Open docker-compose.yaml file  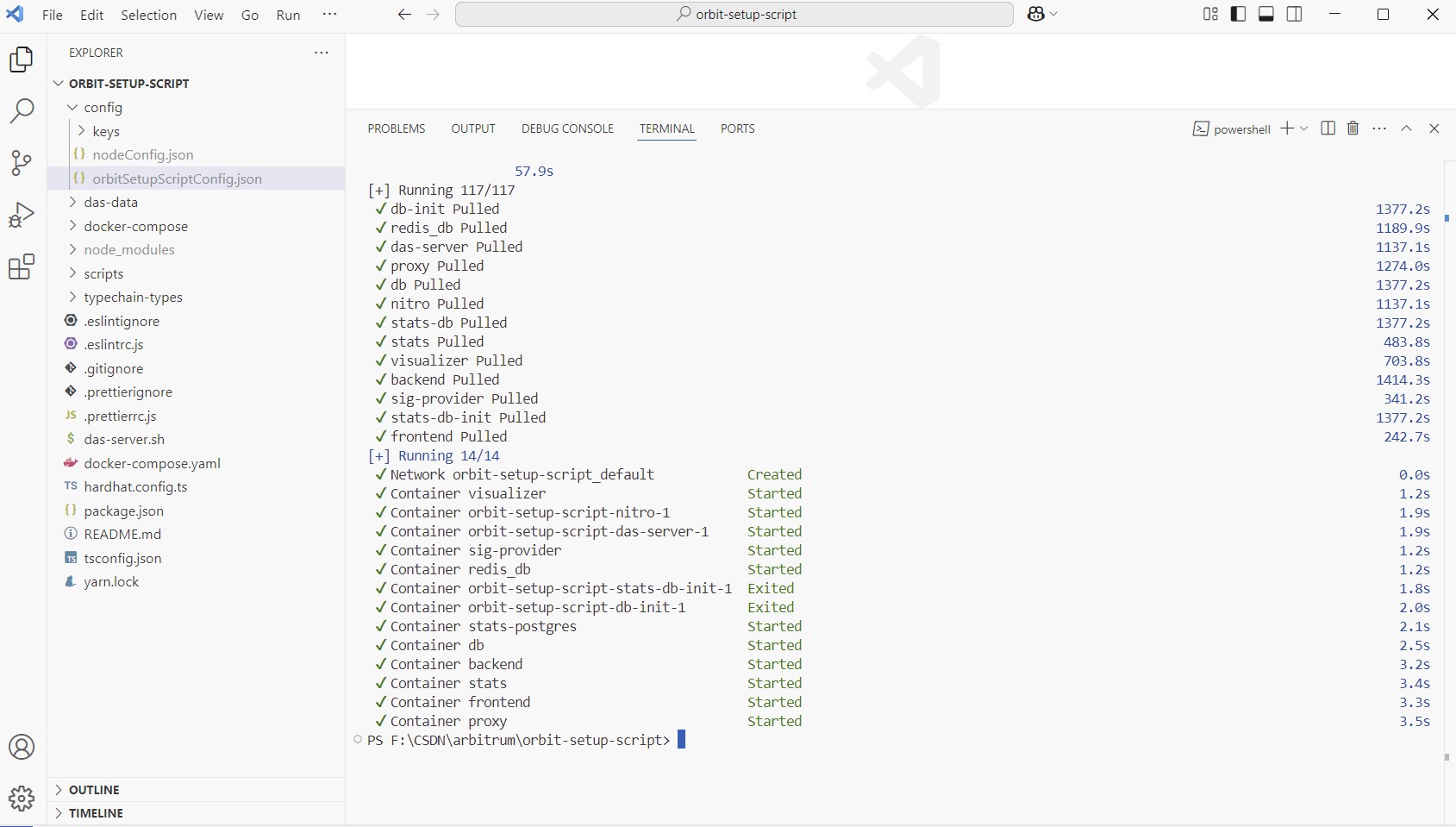click(x=197, y=463)
